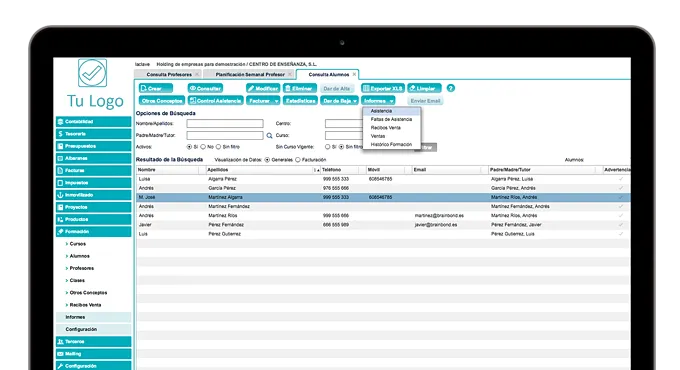680x370 pixels.
Task: Click the Dar de Alta button
Action: point(337,88)
